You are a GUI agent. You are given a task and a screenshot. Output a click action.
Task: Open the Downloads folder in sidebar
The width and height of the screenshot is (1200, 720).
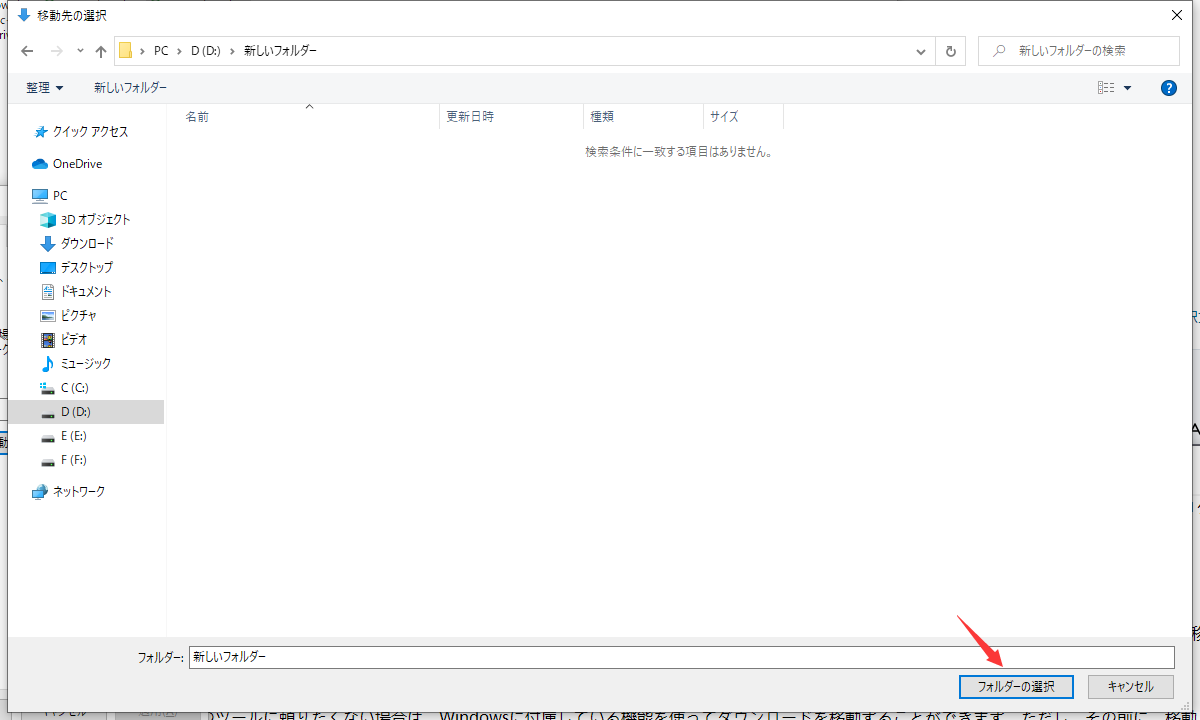pos(87,244)
